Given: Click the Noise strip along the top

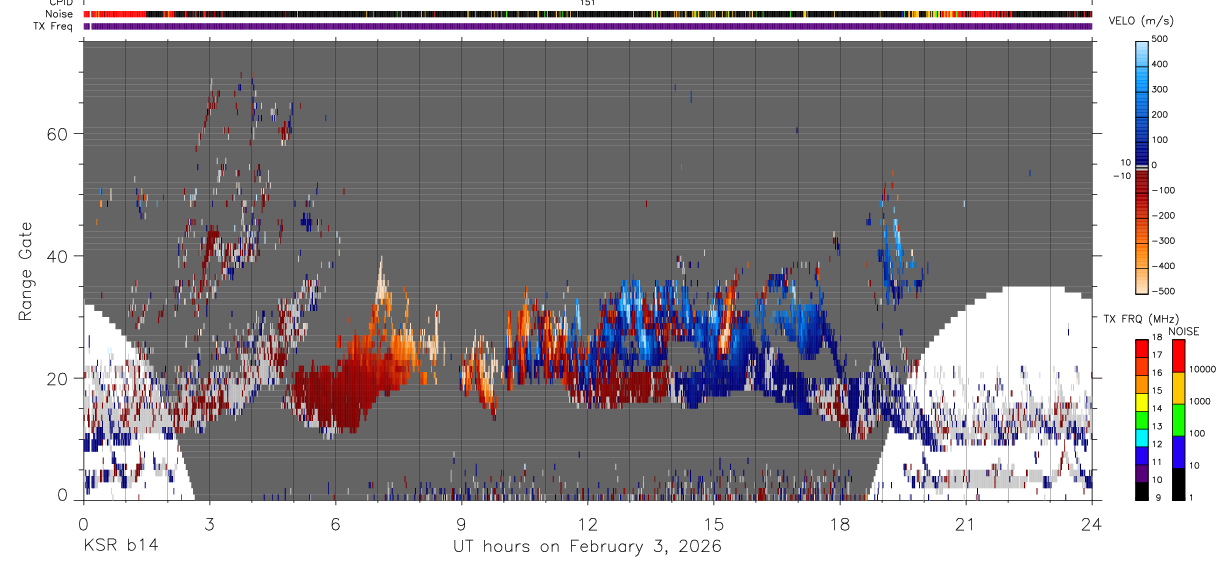Looking at the screenshot, I should [x=587, y=15].
